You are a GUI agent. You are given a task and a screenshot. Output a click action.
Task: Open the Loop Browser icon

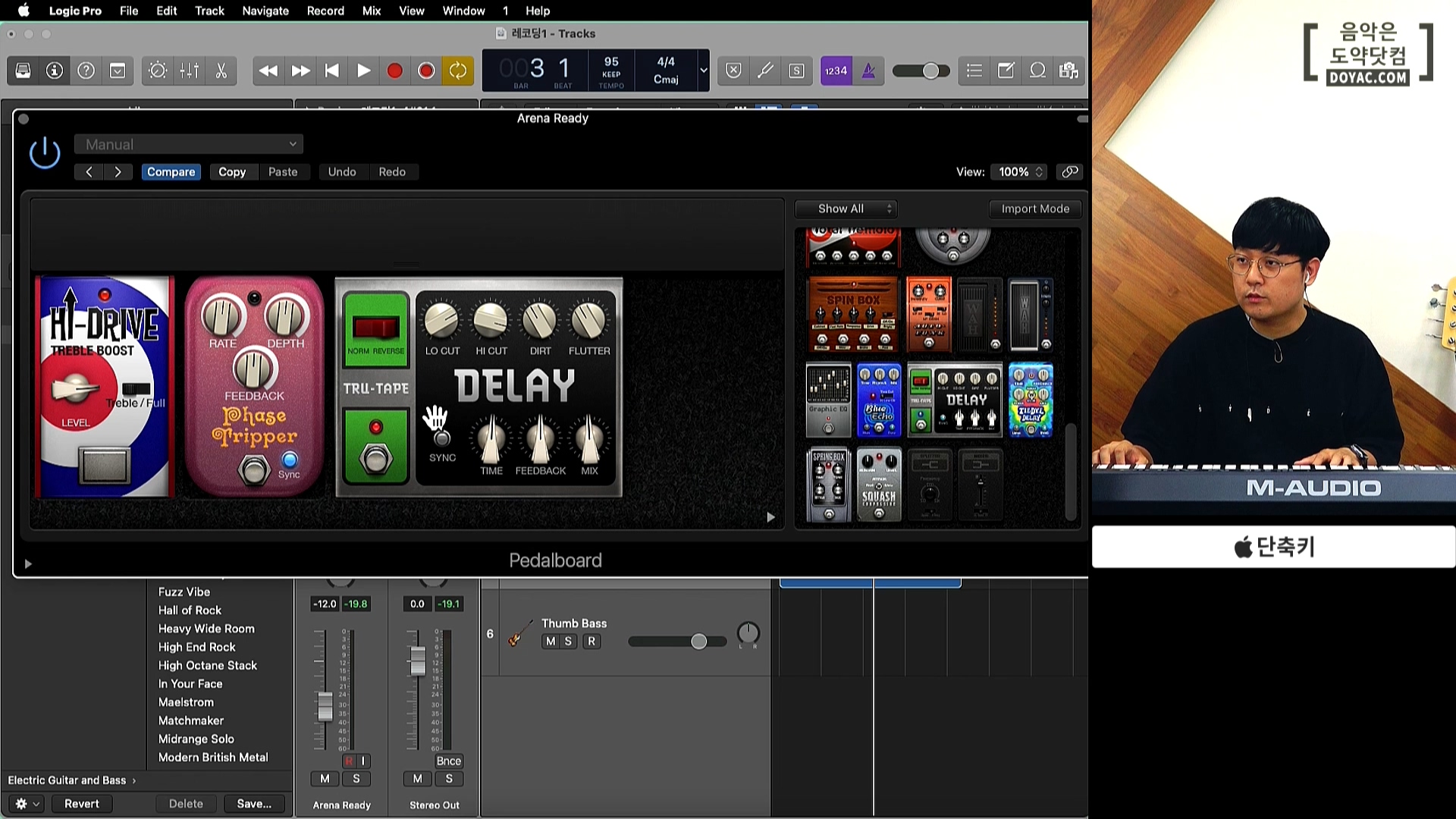coord(1037,71)
